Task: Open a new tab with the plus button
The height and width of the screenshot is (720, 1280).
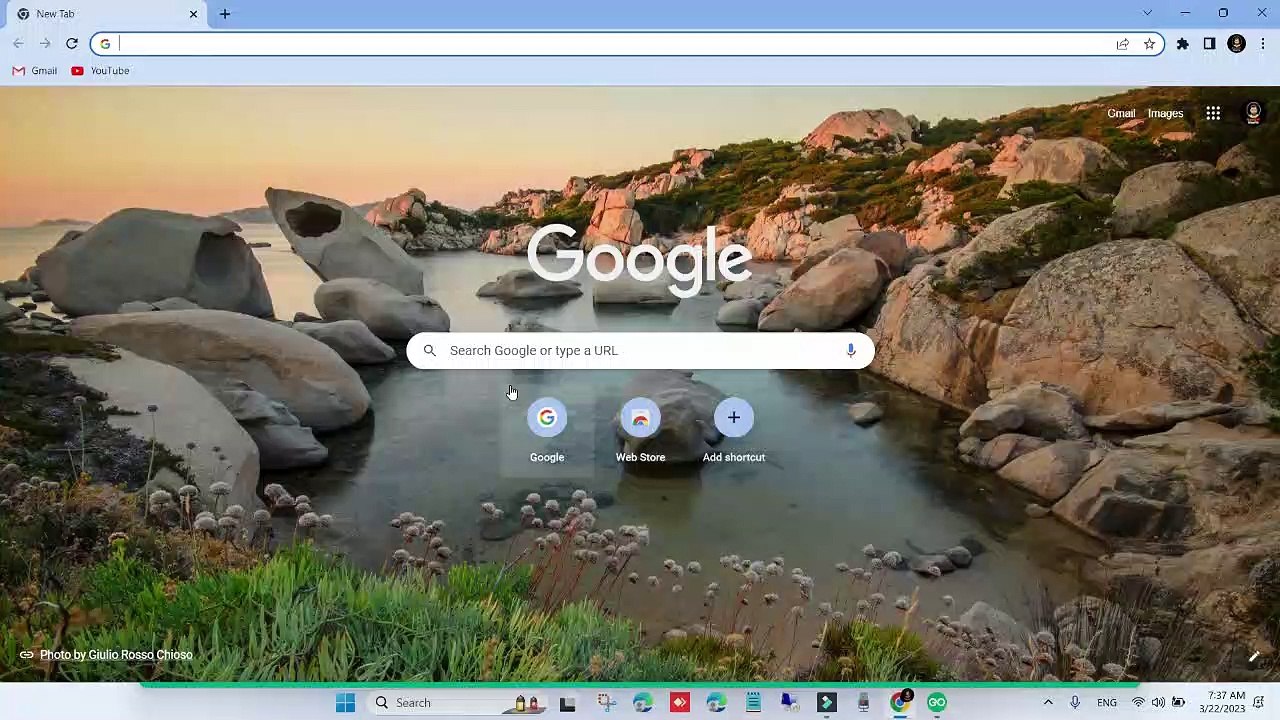Action: click(x=225, y=14)
